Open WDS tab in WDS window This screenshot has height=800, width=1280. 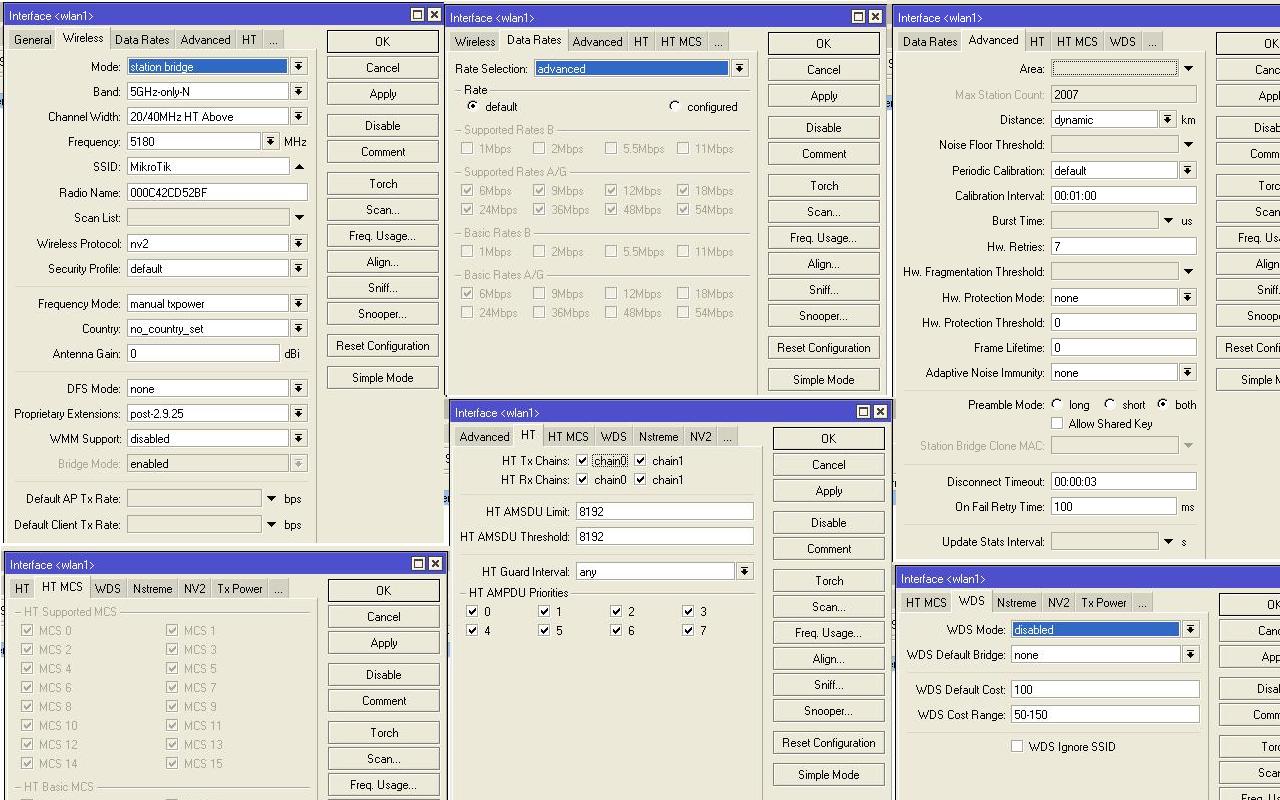(971, 601)
